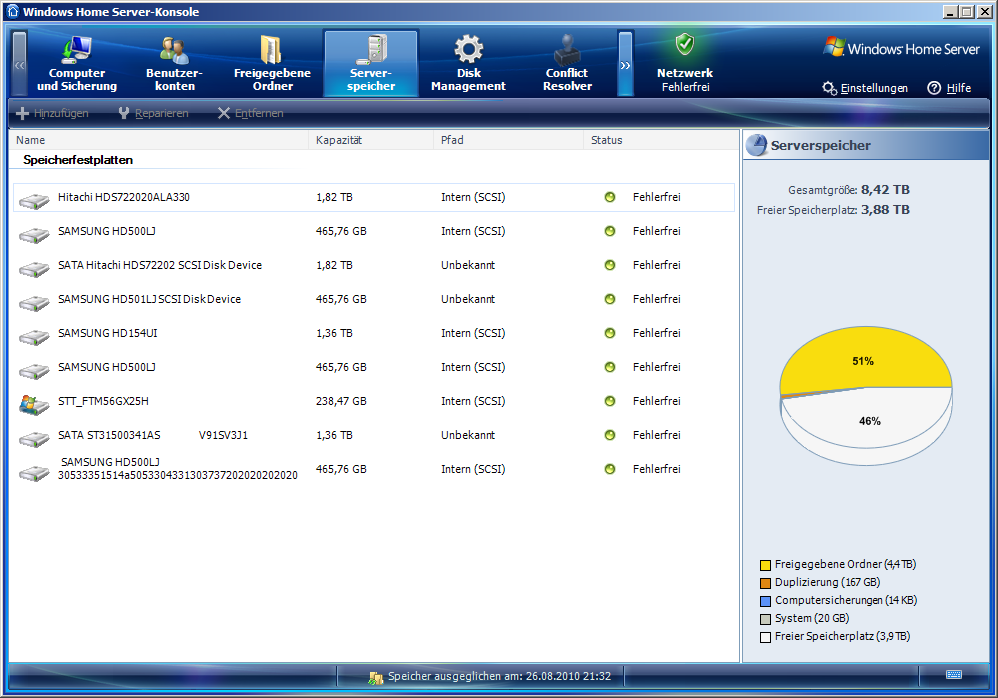Click the gray System legend swatch

coord(766,619)
